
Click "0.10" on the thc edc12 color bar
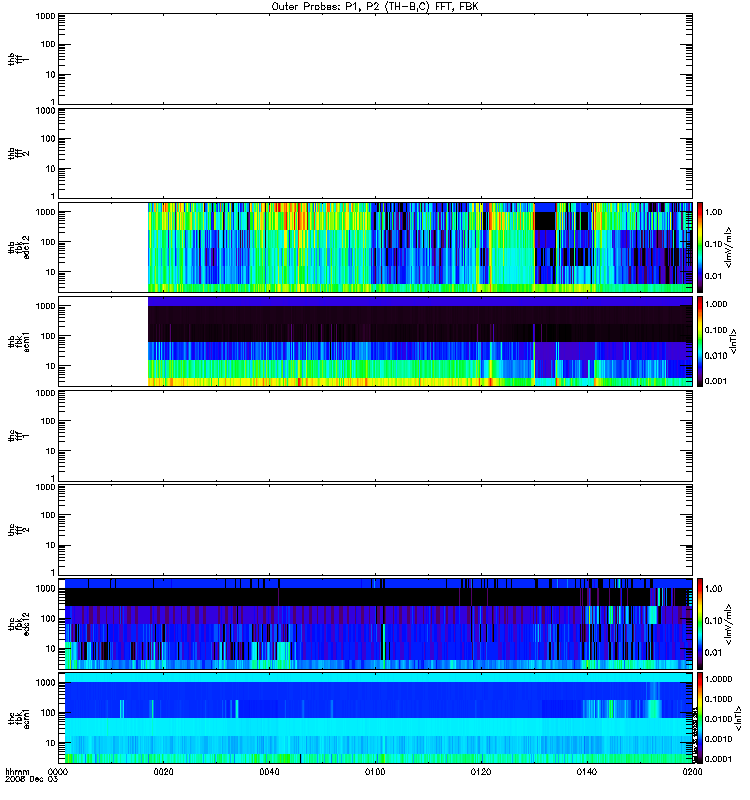[x=713, y=620]
